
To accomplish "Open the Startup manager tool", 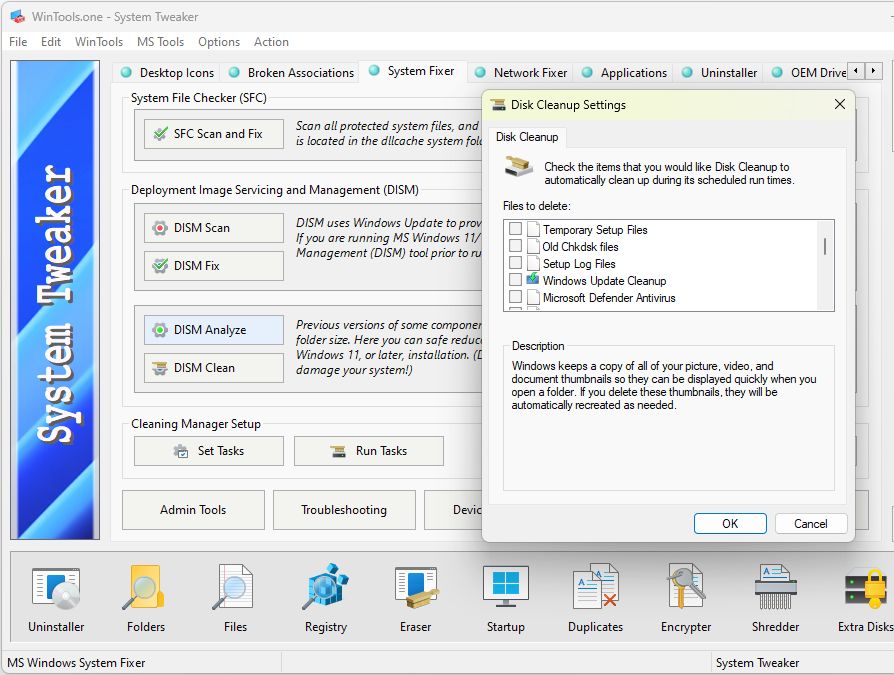I will click(506, 599).
